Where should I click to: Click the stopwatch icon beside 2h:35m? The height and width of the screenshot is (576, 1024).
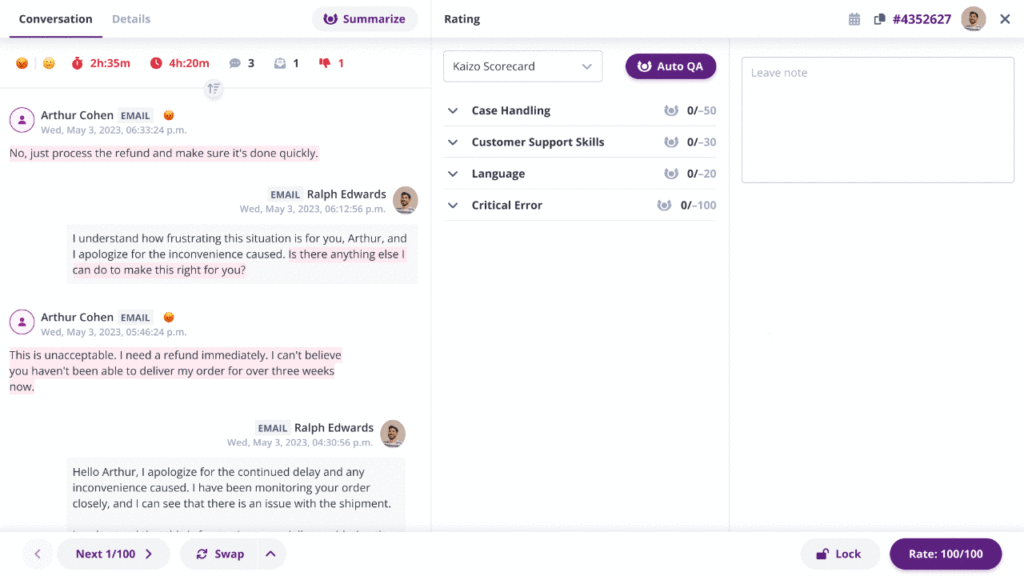pos(77,63)
